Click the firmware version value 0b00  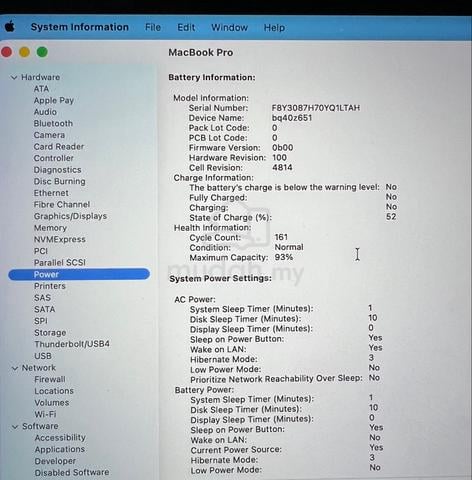pyautogui.click(x=282, y=148)
